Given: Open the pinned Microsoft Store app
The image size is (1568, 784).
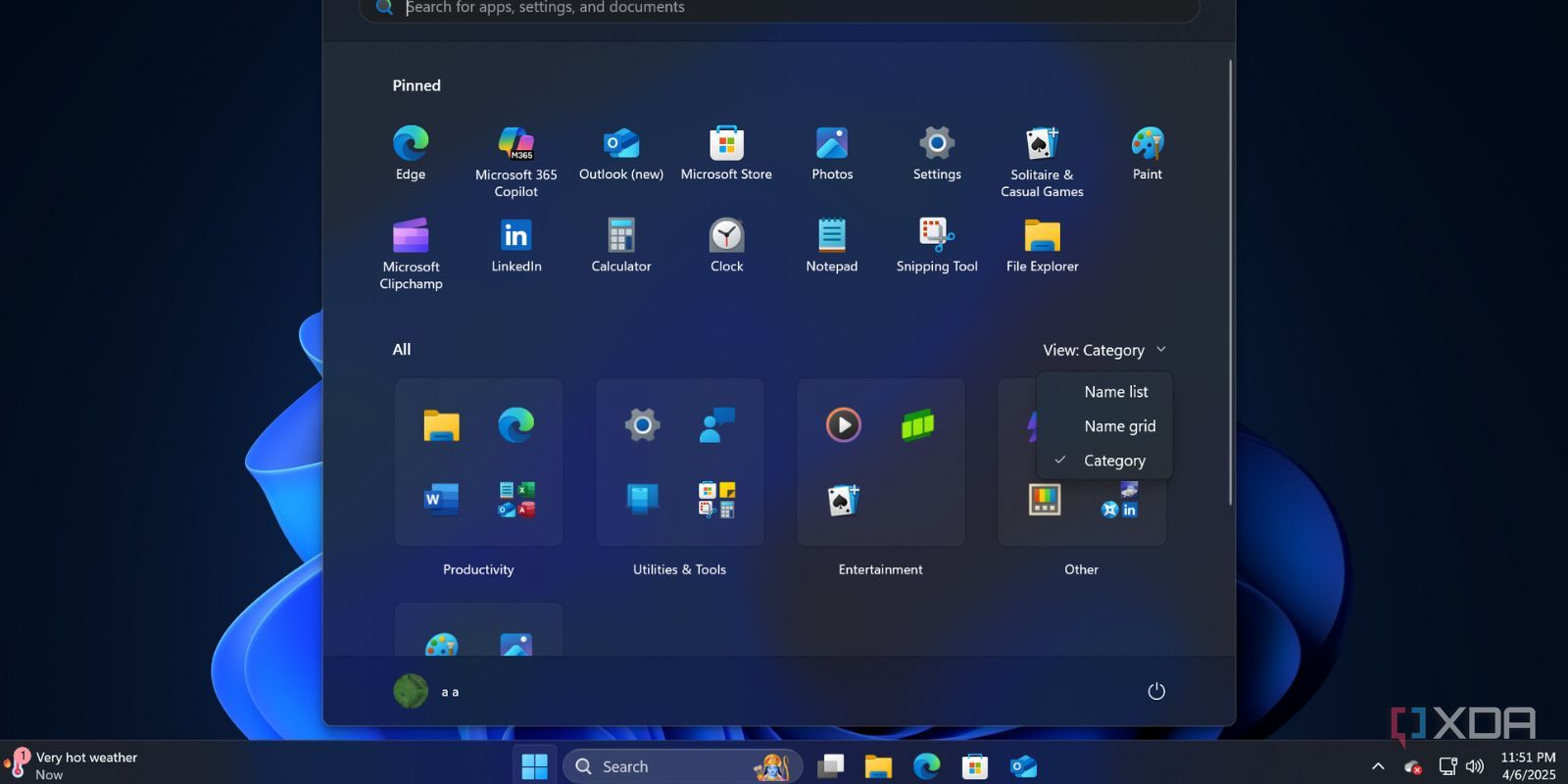Looking at the screenshot, I should tap(726, 154).
